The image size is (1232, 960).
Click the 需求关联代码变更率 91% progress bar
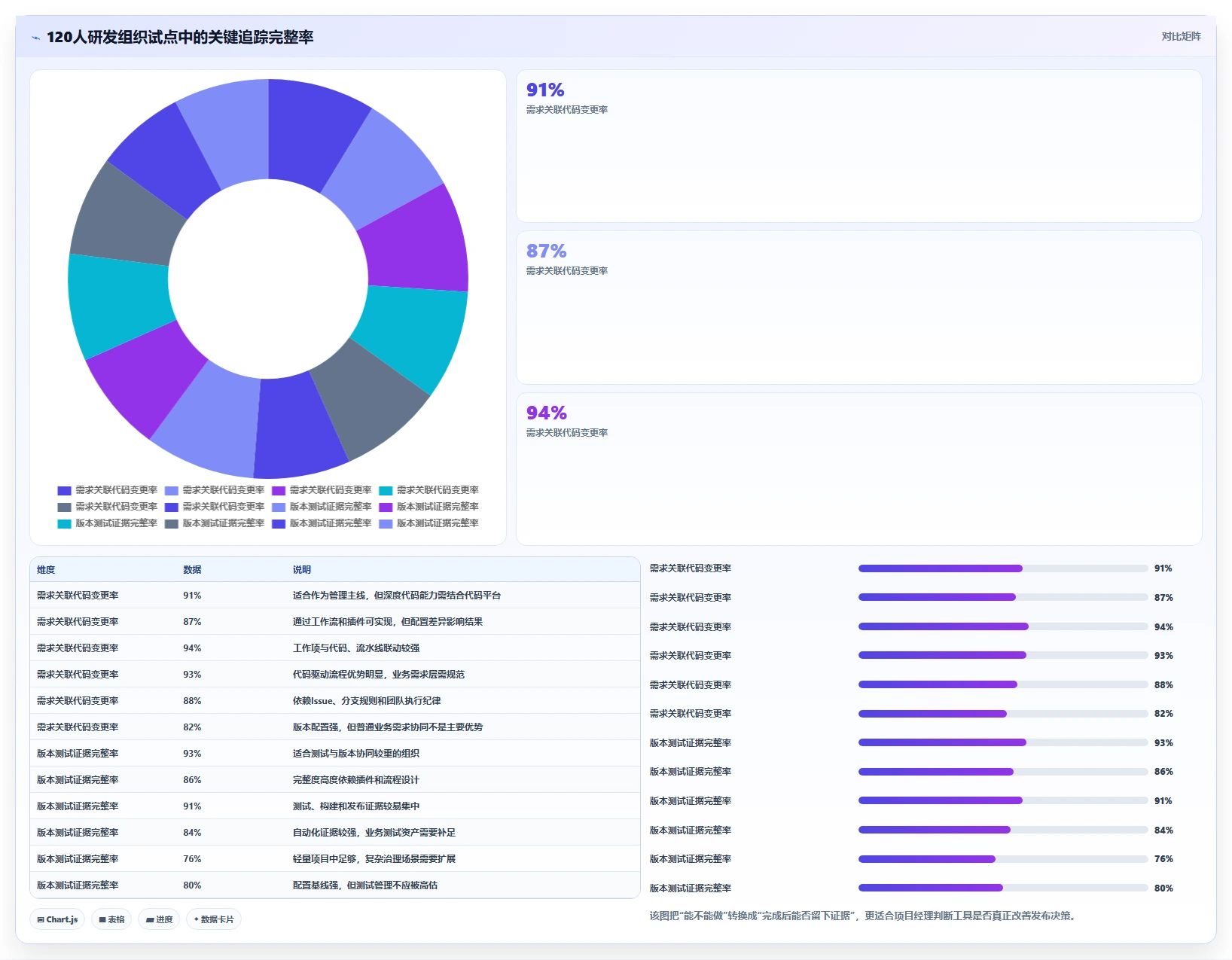tap(1003, 568)
